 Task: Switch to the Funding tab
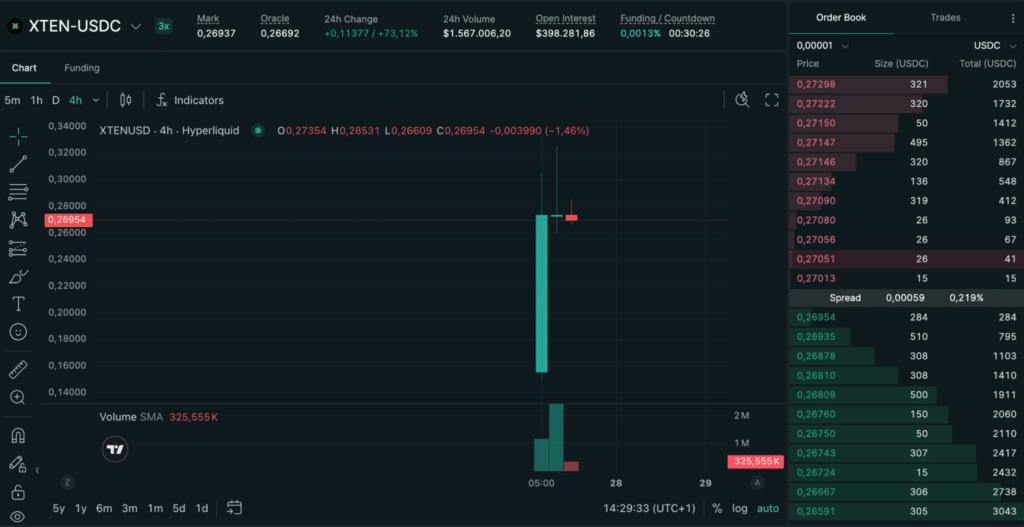coord(82,68)
